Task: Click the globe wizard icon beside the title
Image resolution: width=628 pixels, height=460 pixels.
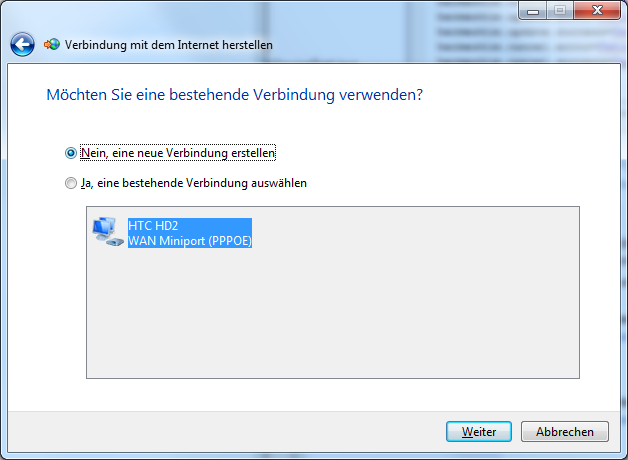Action: 52,44
